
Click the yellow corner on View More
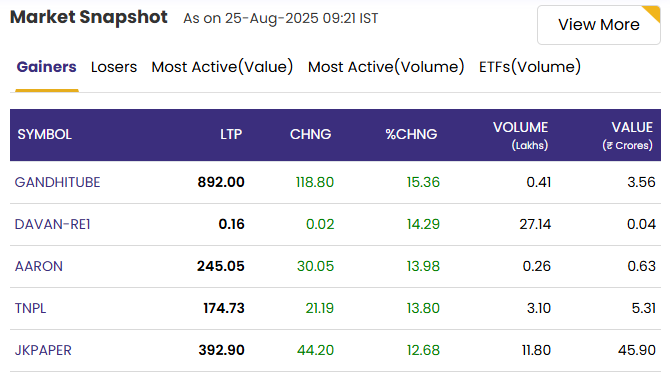tap(653, 12)
